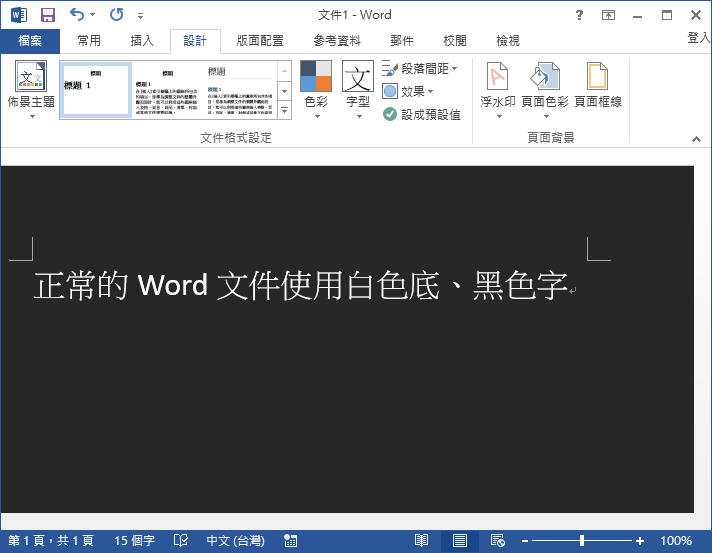This screenshot has height=553, width=712.
Task: Click the Redo/repeat icon in the toolbar
Action: 116,15
